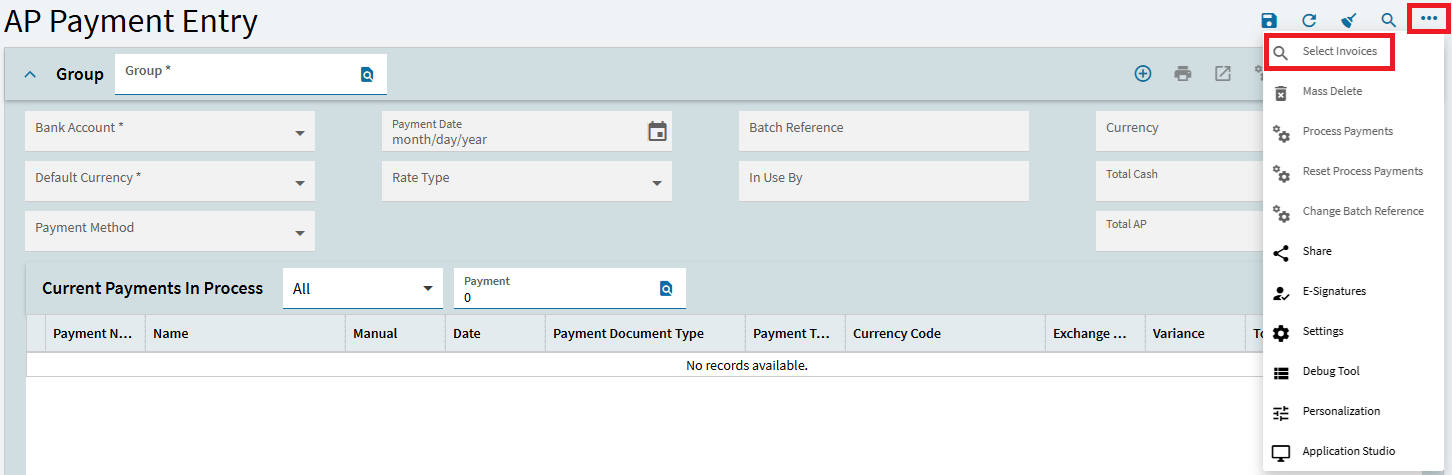Sort by Payment Document Type column
The height and width of the screenshot is (475, 1452).
coord(645,334)
